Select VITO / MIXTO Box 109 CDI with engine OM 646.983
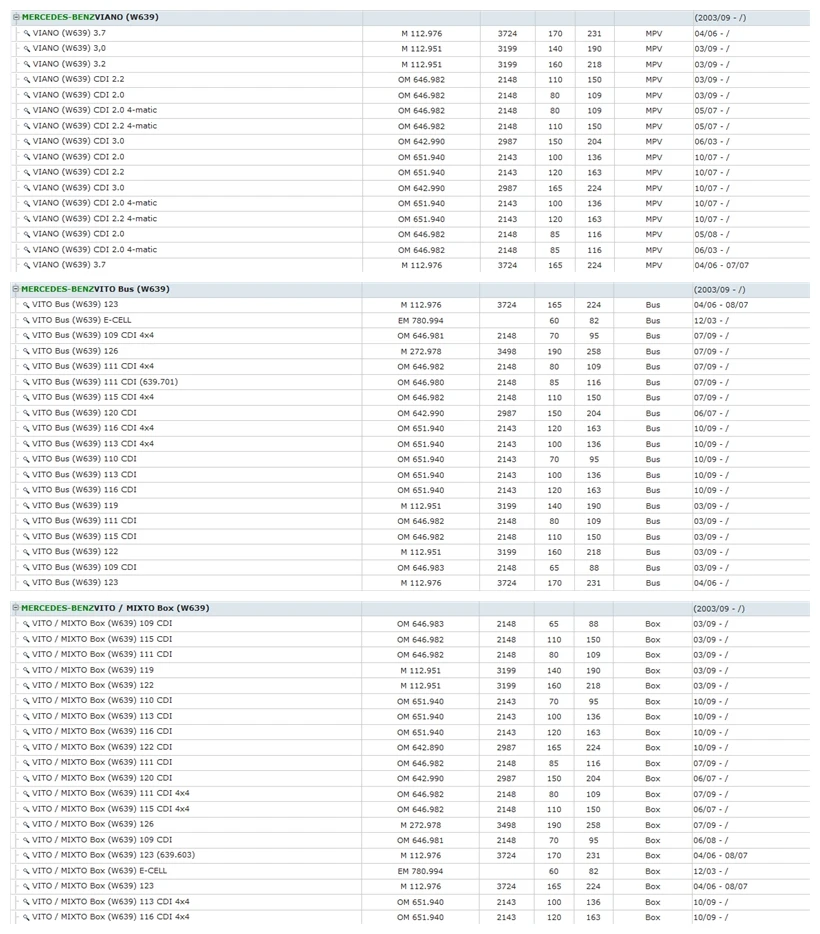Image resolution: width=820 pixels, height=934 pixels. [410, 624]
